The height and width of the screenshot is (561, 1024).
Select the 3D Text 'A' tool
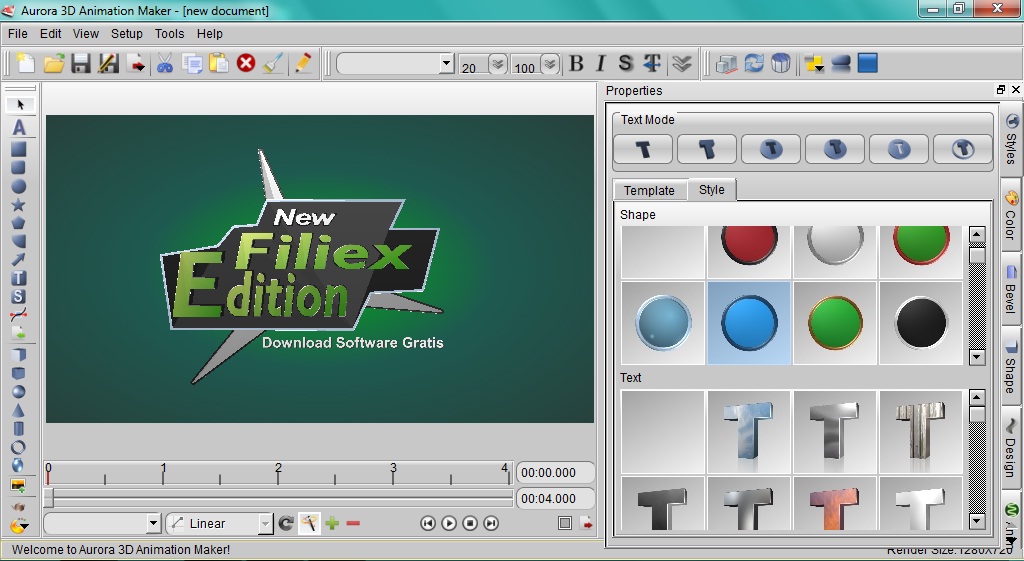tap(19, 127)
